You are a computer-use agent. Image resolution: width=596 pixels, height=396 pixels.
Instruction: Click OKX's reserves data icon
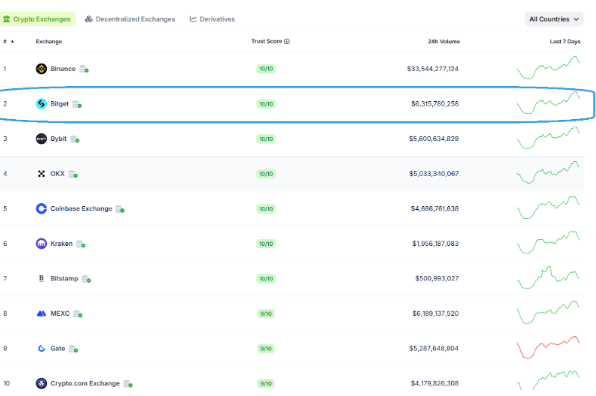[x=73, y=174]
